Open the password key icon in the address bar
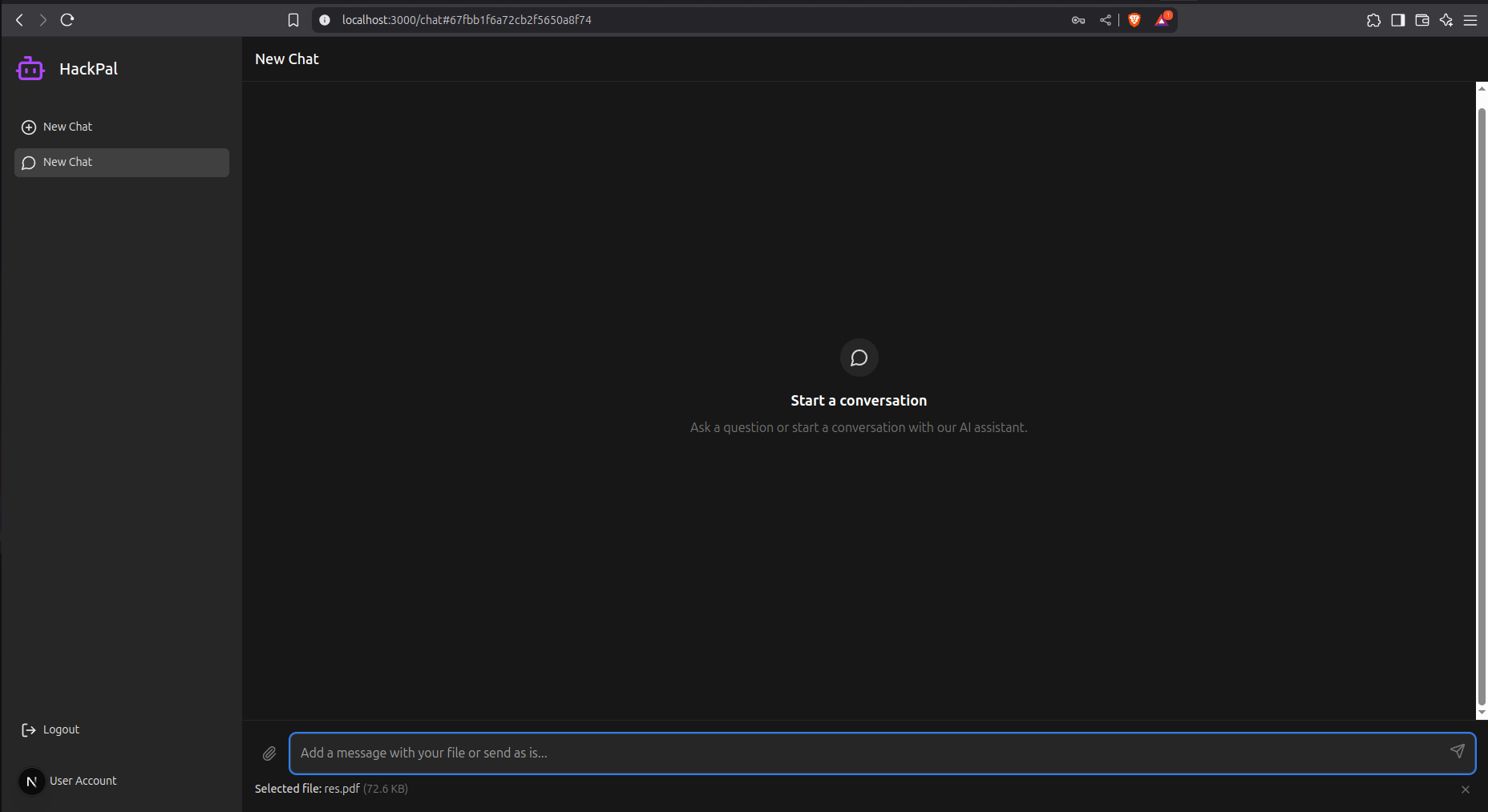Screen dimensions: 1488x812 1078,20
